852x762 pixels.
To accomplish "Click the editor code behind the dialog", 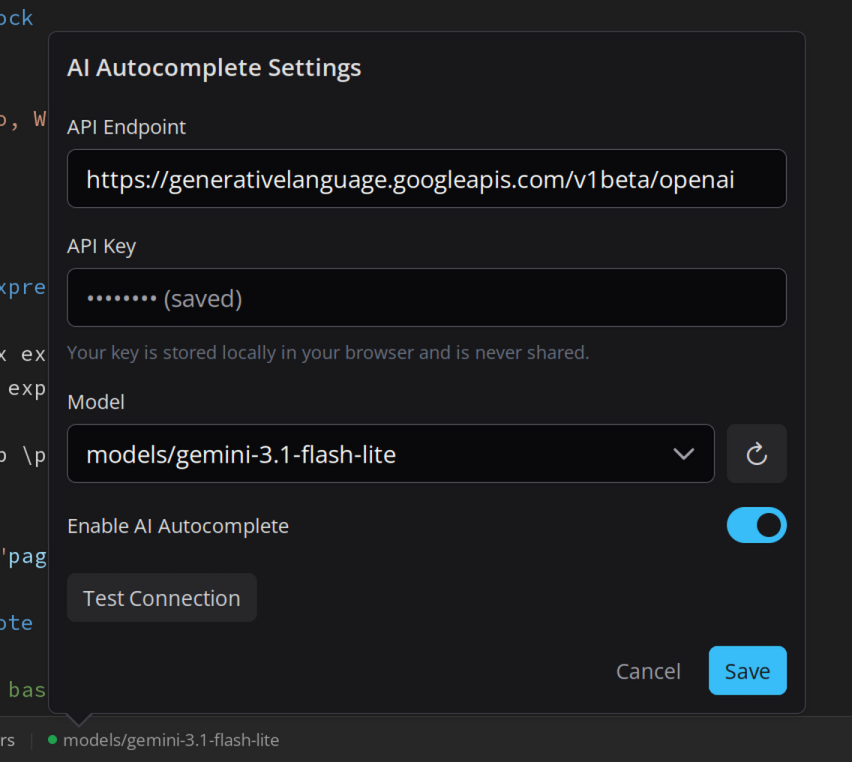I will coord(23,353).
